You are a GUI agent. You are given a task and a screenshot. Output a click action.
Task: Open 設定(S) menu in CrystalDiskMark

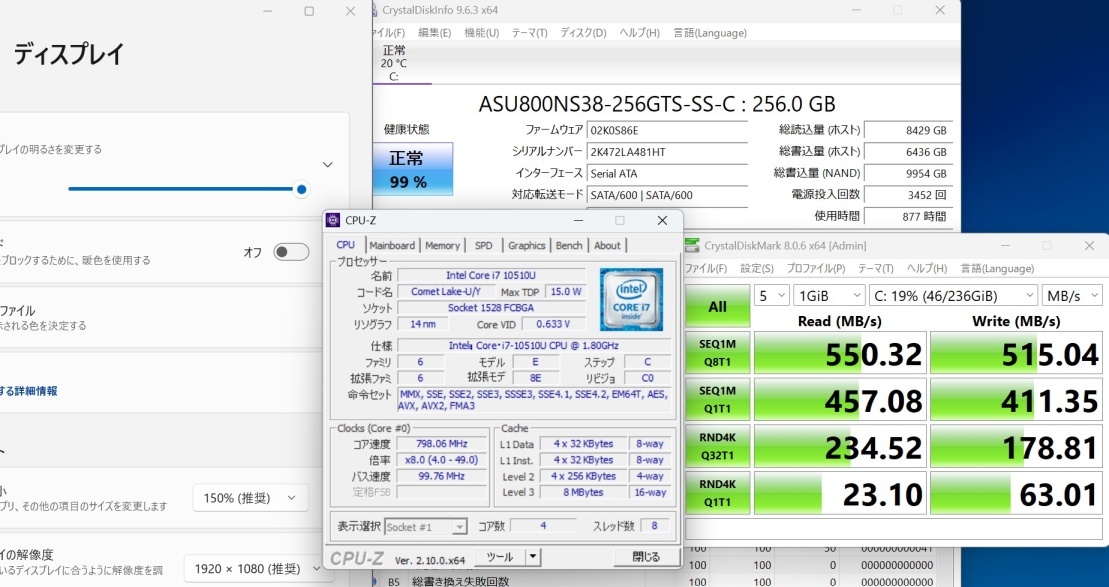click(x=756, y=269)
